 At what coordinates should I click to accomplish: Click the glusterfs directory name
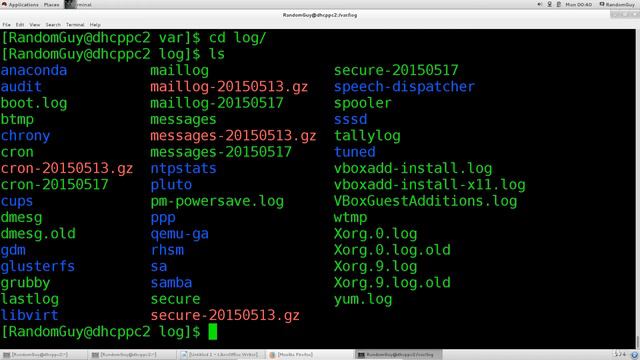pyautogui.click(x=38, y=267)
